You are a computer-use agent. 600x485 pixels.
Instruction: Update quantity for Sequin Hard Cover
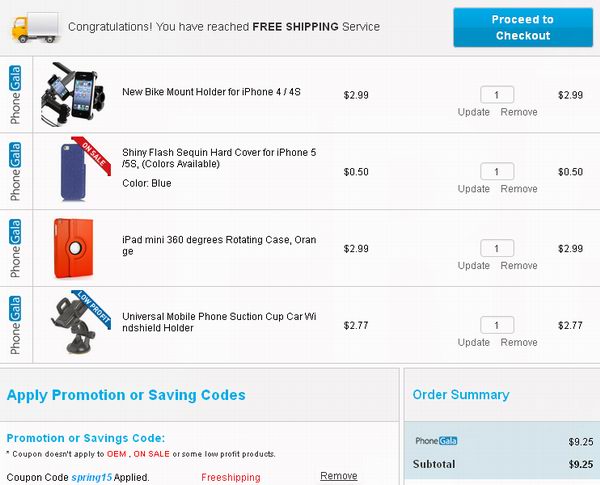tap(474, 189)
